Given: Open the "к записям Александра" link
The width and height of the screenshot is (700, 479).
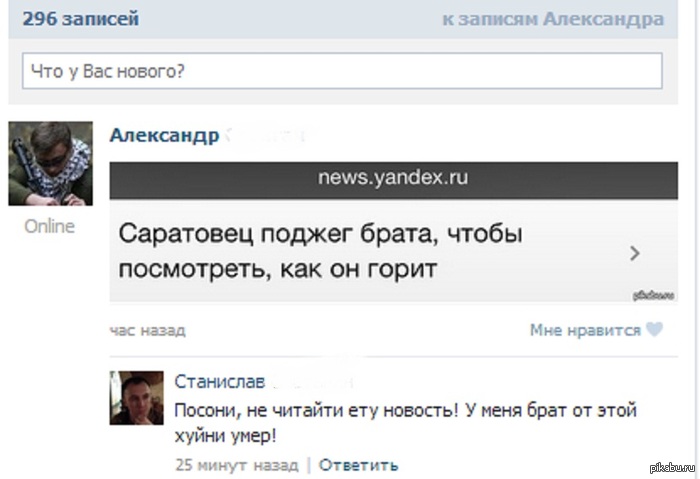Looking at the screenshot, I should point(553,19).
